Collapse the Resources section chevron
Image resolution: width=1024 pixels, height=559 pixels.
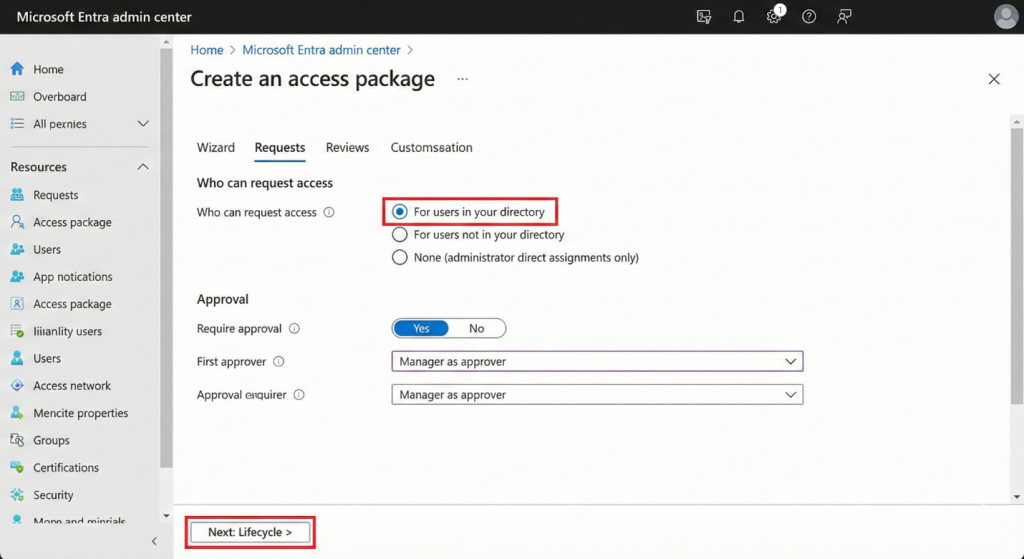[x=143, y=167]
